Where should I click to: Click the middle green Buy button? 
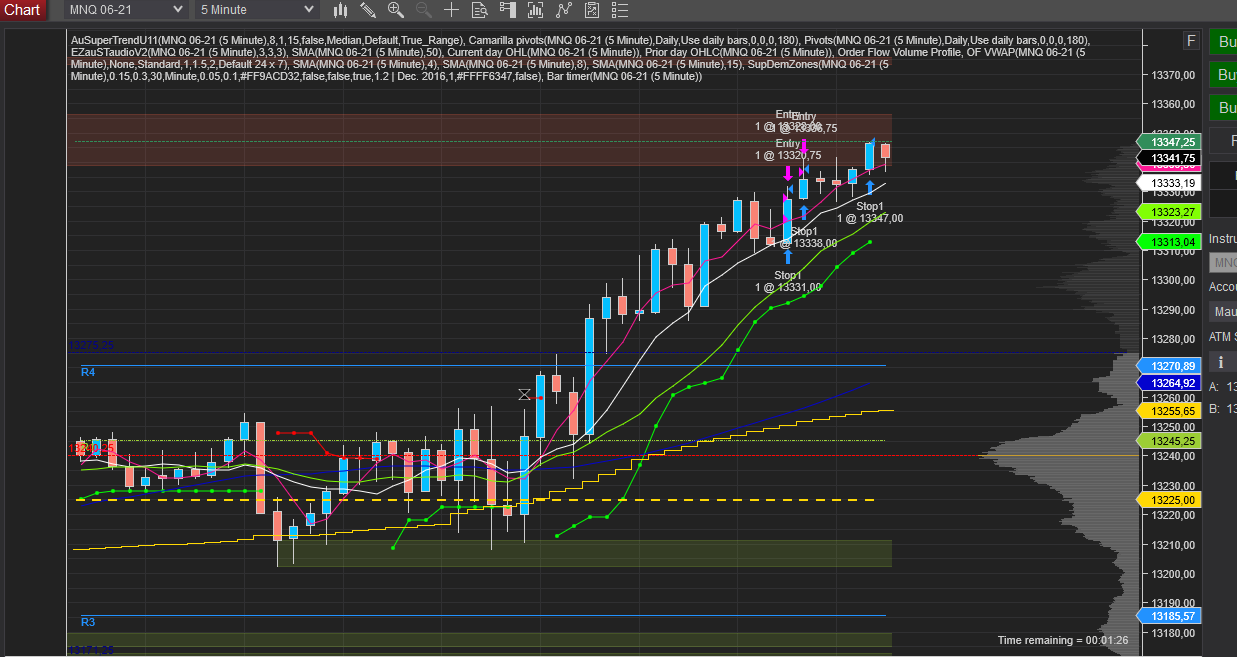[1222, 75]
